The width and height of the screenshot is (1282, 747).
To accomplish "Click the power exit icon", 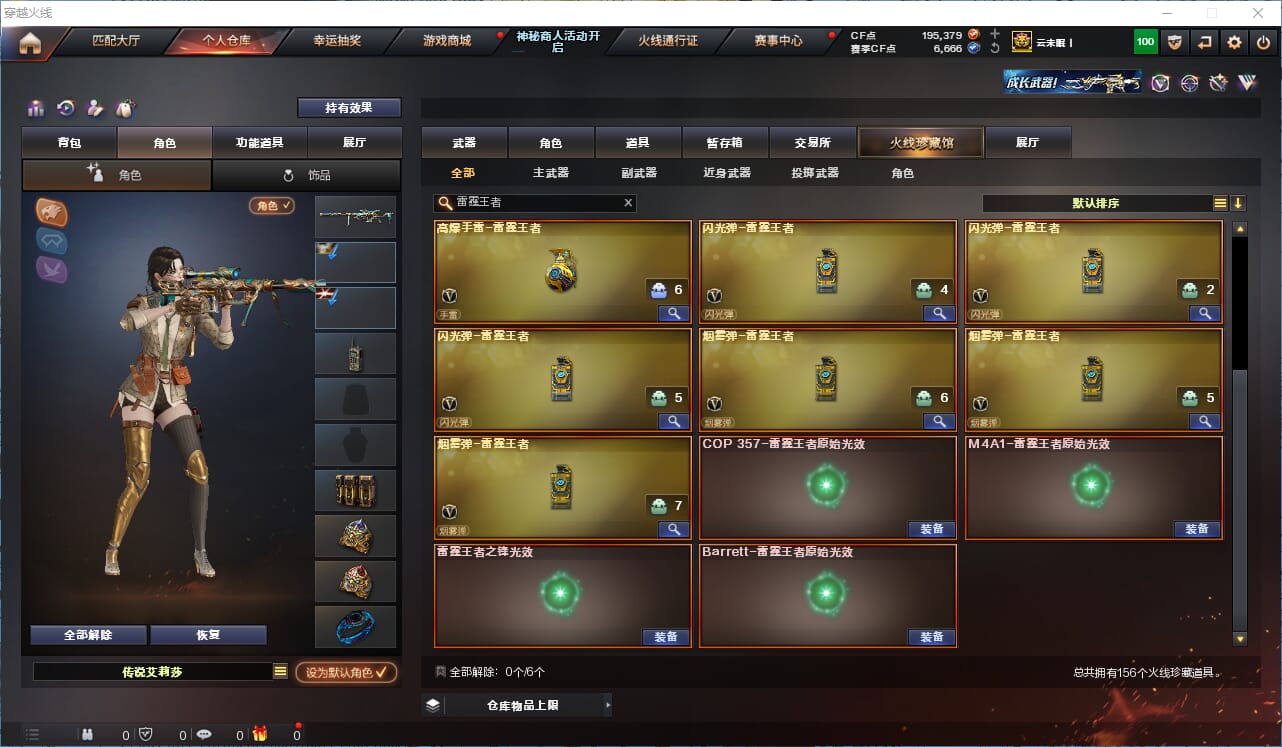I will pos(1264,42).
